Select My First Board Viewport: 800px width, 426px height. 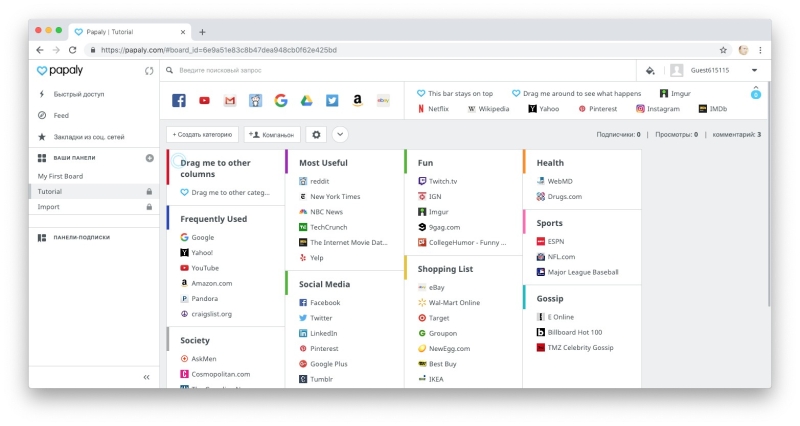coord(60,176)
